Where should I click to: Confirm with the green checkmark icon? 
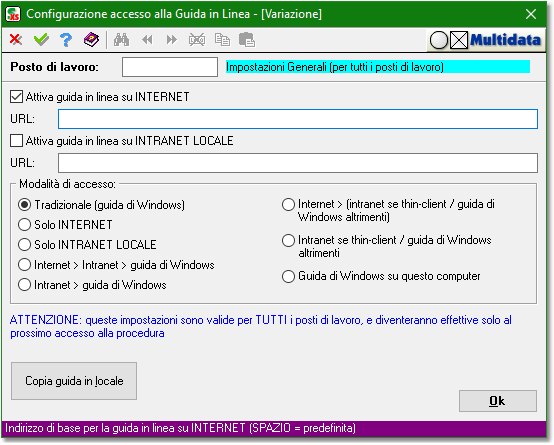point(41,40)
